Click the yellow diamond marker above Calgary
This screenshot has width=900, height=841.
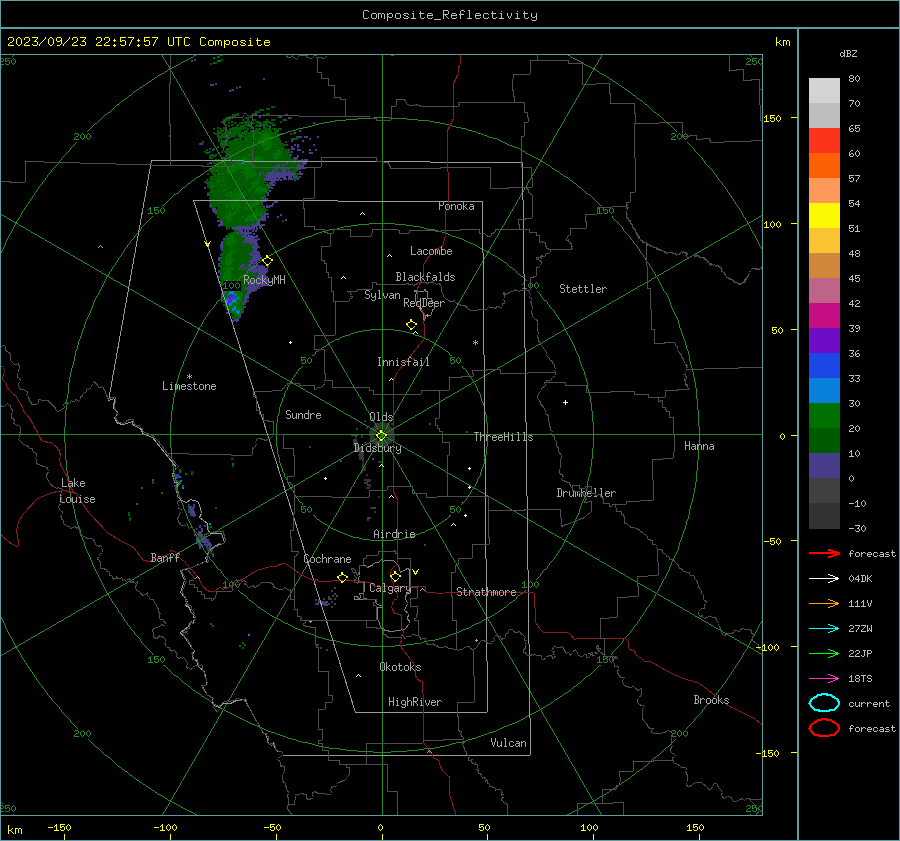pyautogui.click(x=395, y=576)
